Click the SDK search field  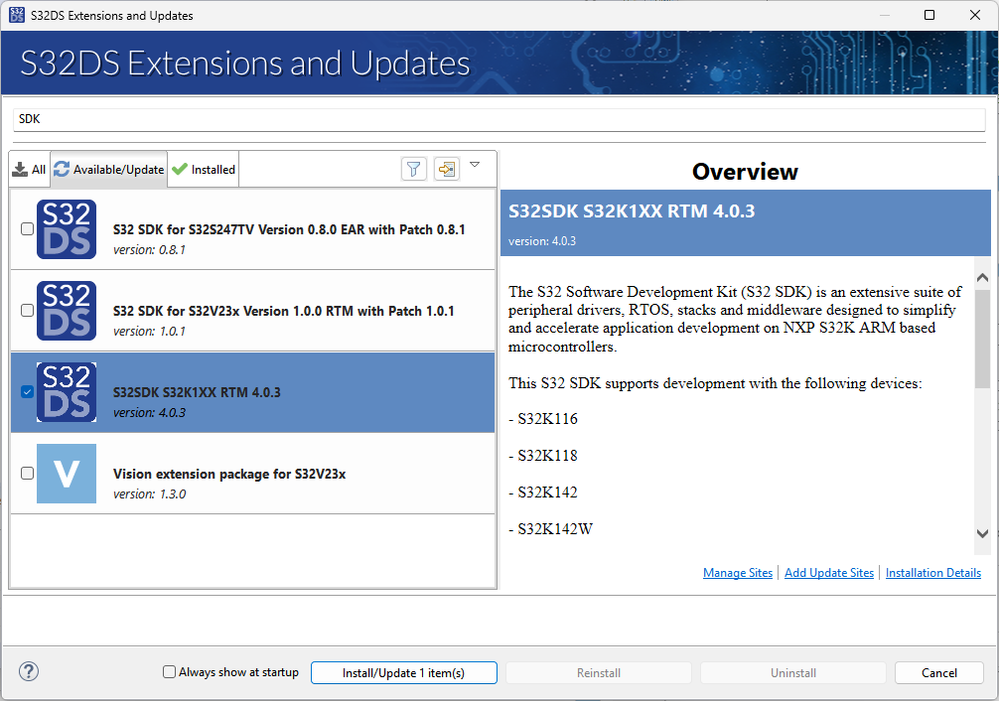tap(500, 119)
